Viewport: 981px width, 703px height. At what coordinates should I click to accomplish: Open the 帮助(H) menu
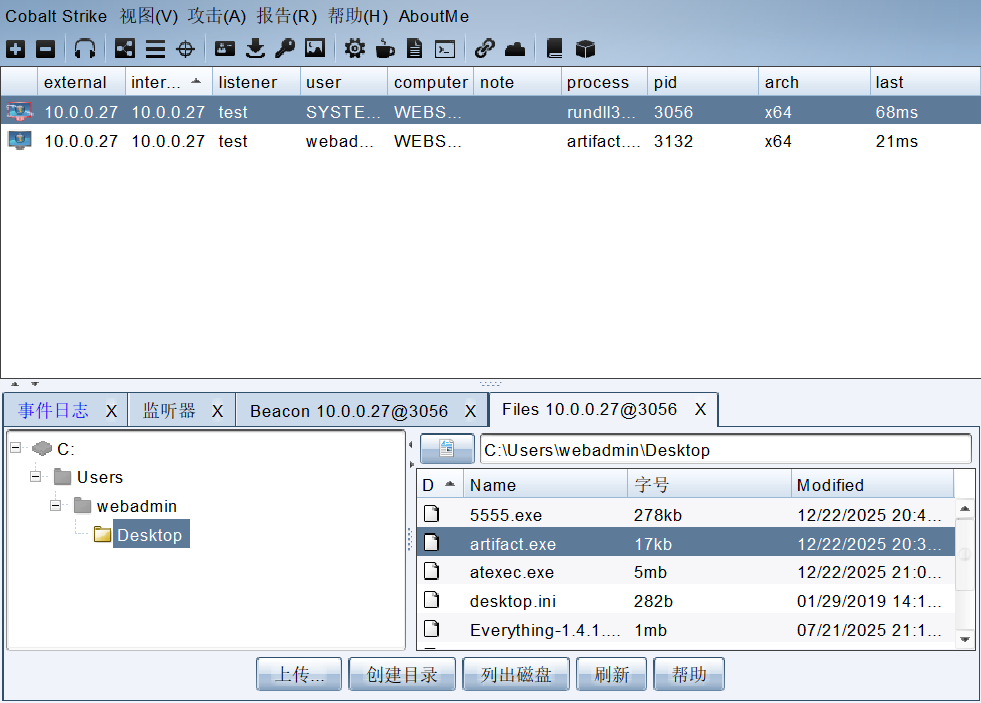(358, 16)
